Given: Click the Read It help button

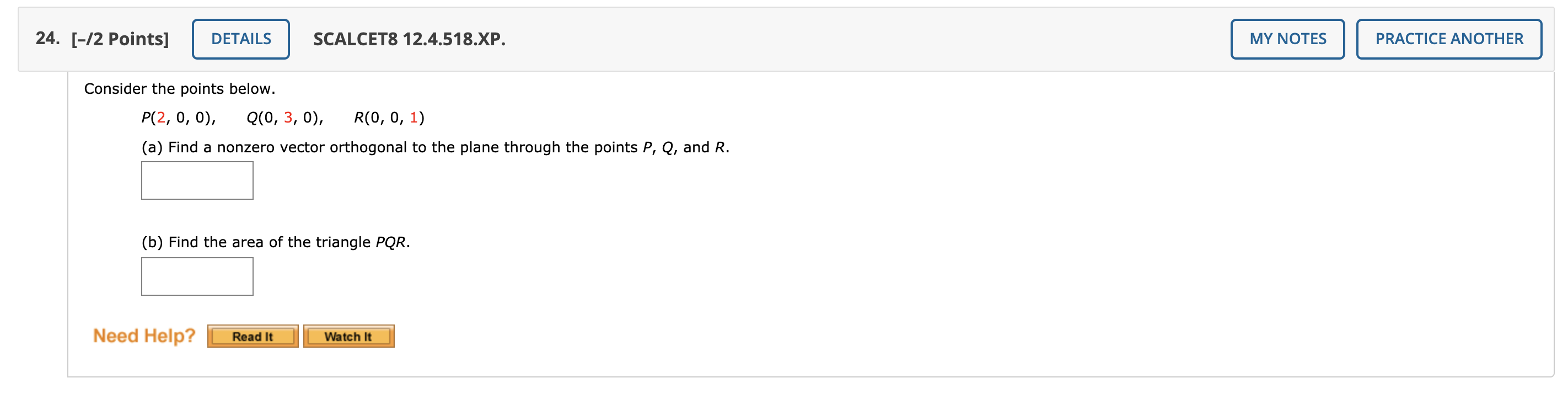Looking at the screenshot, I should pos(253,336).
